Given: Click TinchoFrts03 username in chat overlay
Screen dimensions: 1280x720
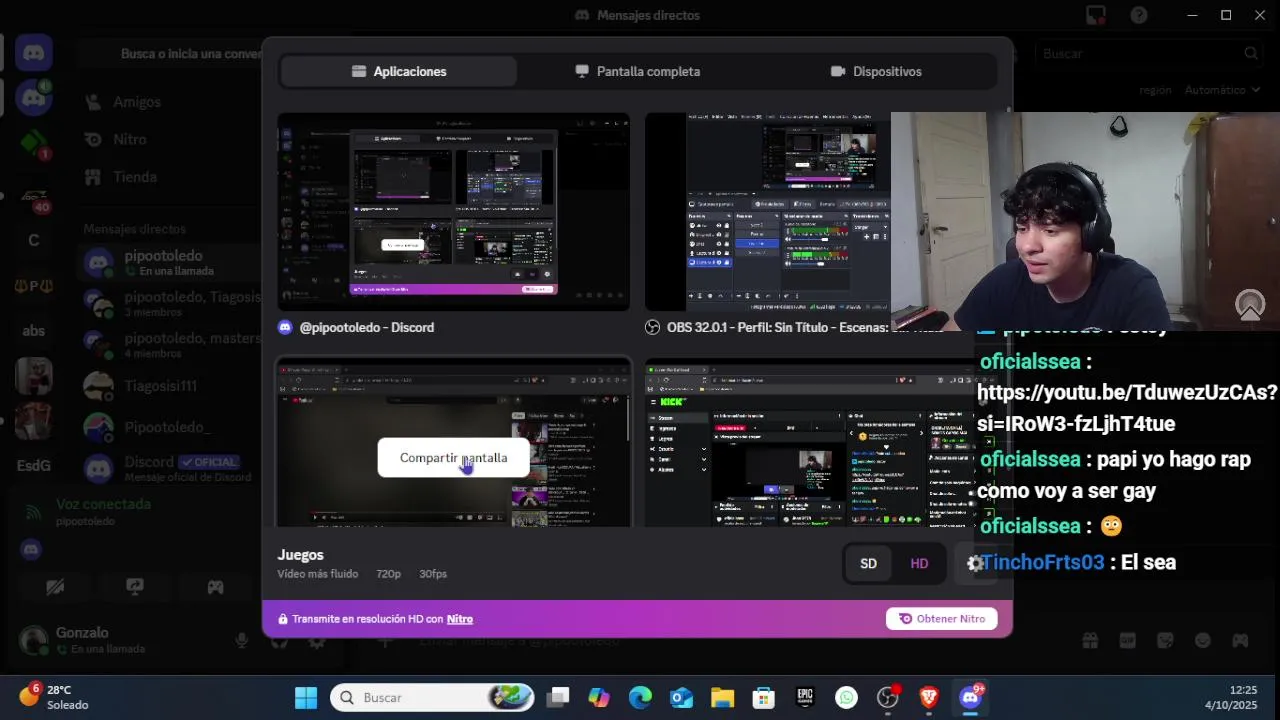Looking at the screenshot, I should coord(1042,562).
